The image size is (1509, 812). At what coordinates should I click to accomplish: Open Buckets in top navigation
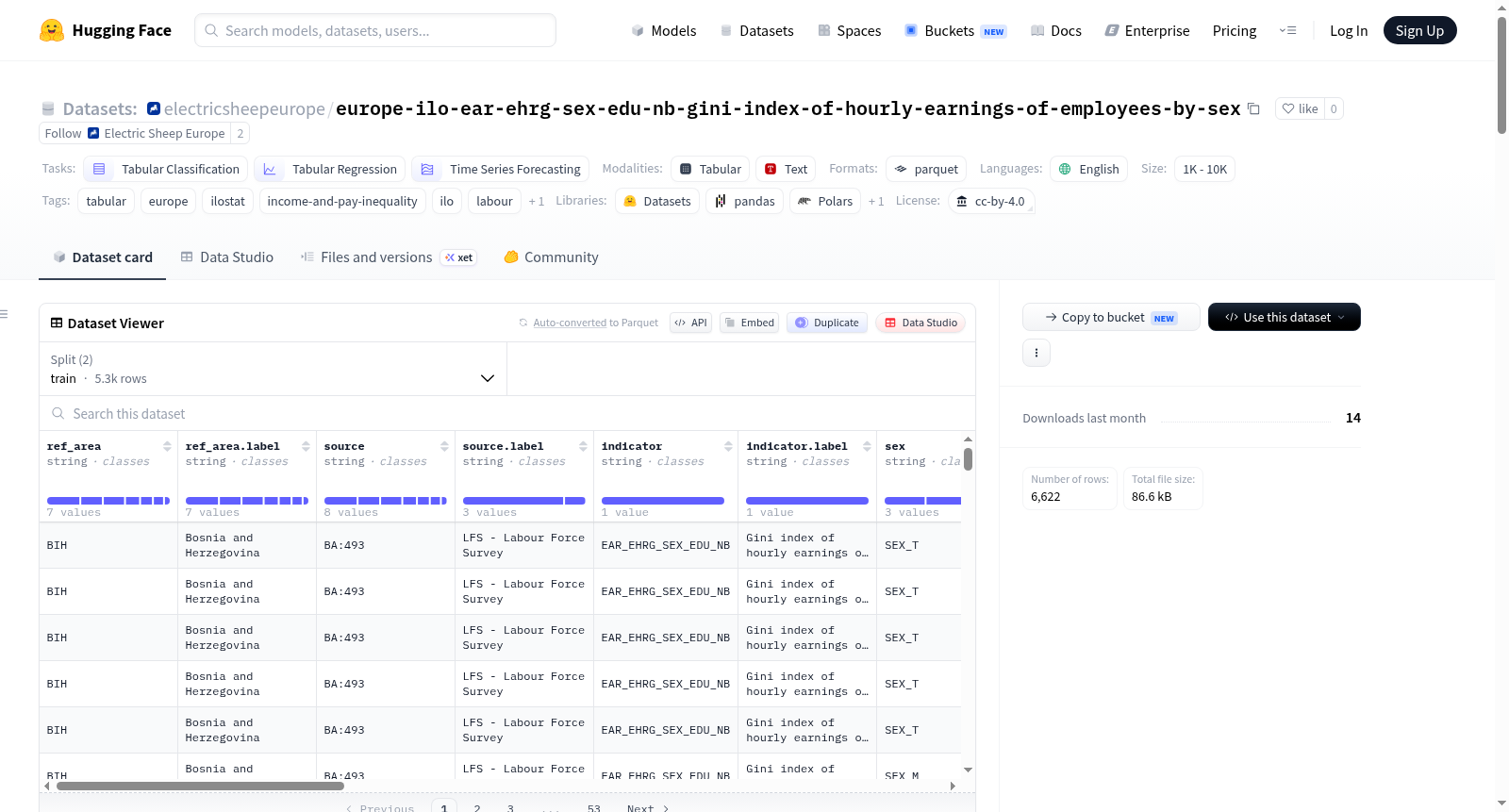coord(955,31)
